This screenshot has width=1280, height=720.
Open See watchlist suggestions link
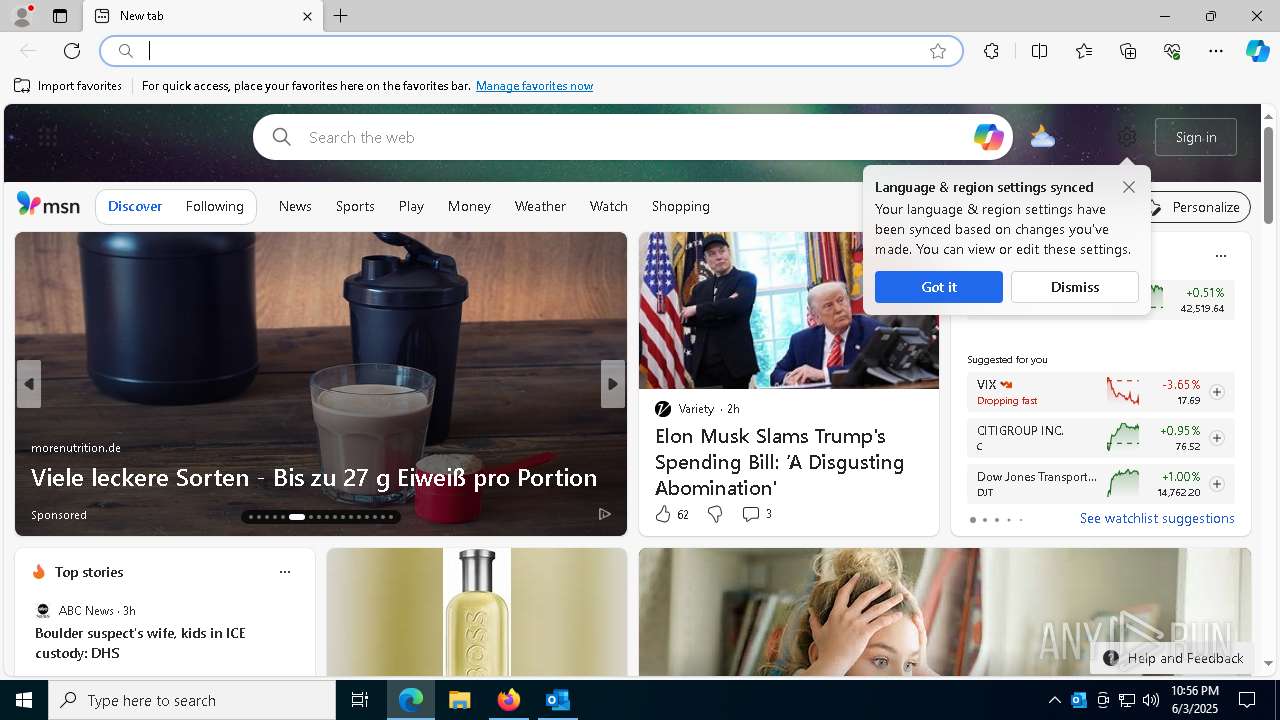pos(1157,518)
